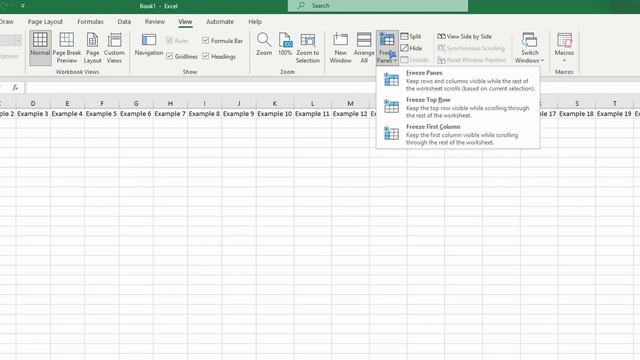Hide the current window
The height and width of the screenshot is (360, 640).
pyautogui.click(x=411, y=48)
